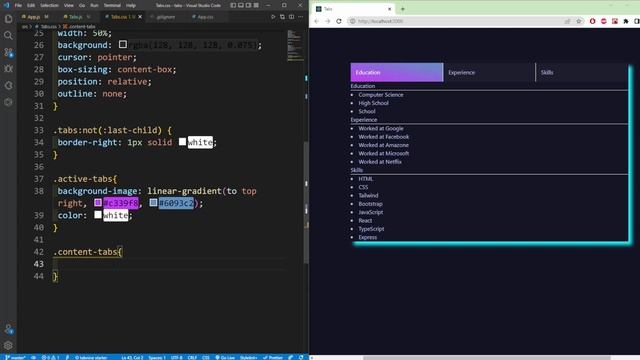
Task: Click the Run play icon in editor toolbar
Action: 273,17
